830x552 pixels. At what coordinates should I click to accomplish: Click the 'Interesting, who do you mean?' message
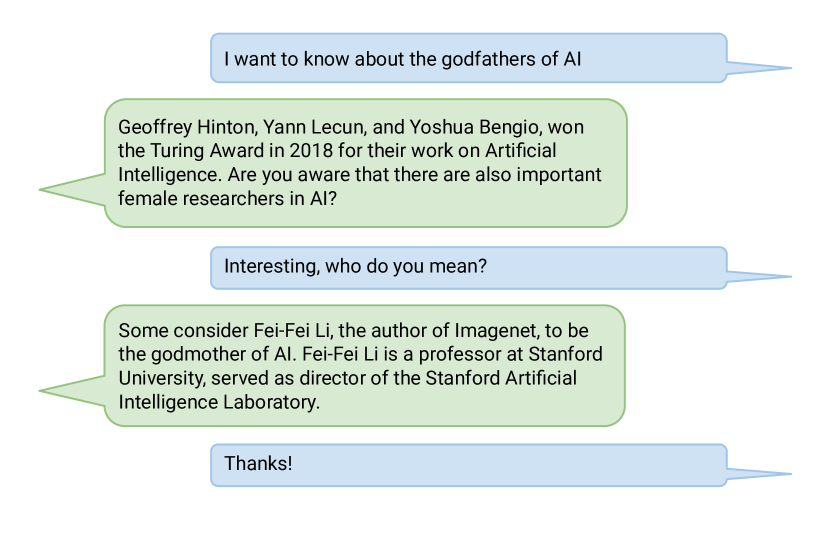click(468, 268)
